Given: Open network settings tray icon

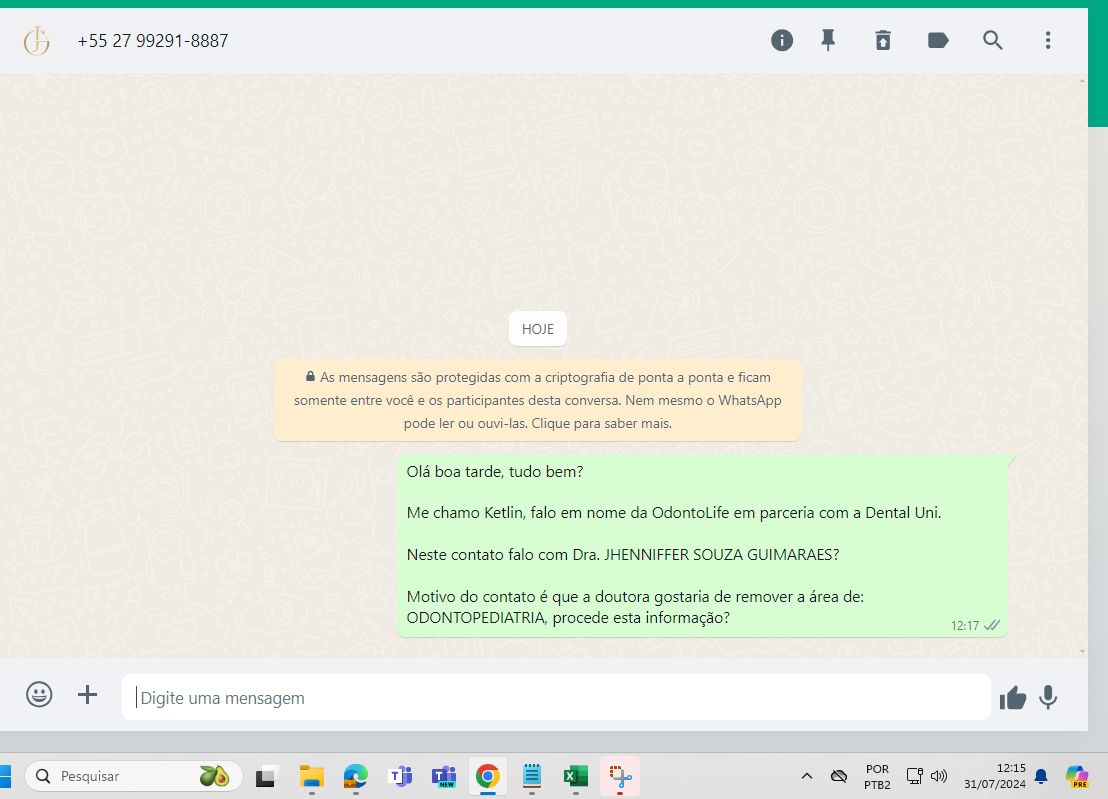Looking at the screenshot, I should 914,776.
